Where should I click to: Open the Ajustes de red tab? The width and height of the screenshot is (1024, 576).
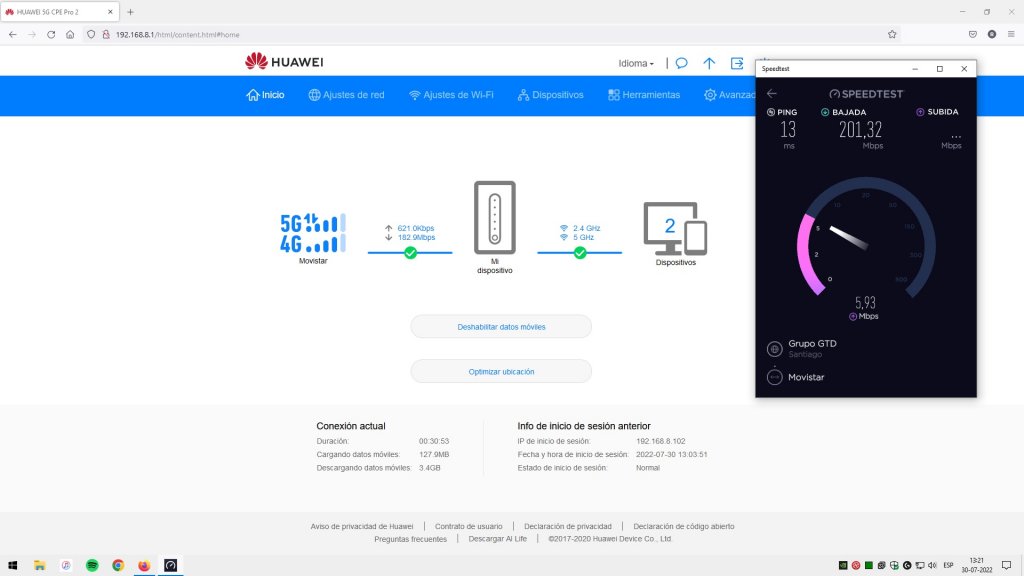click(x=346, y=95)
